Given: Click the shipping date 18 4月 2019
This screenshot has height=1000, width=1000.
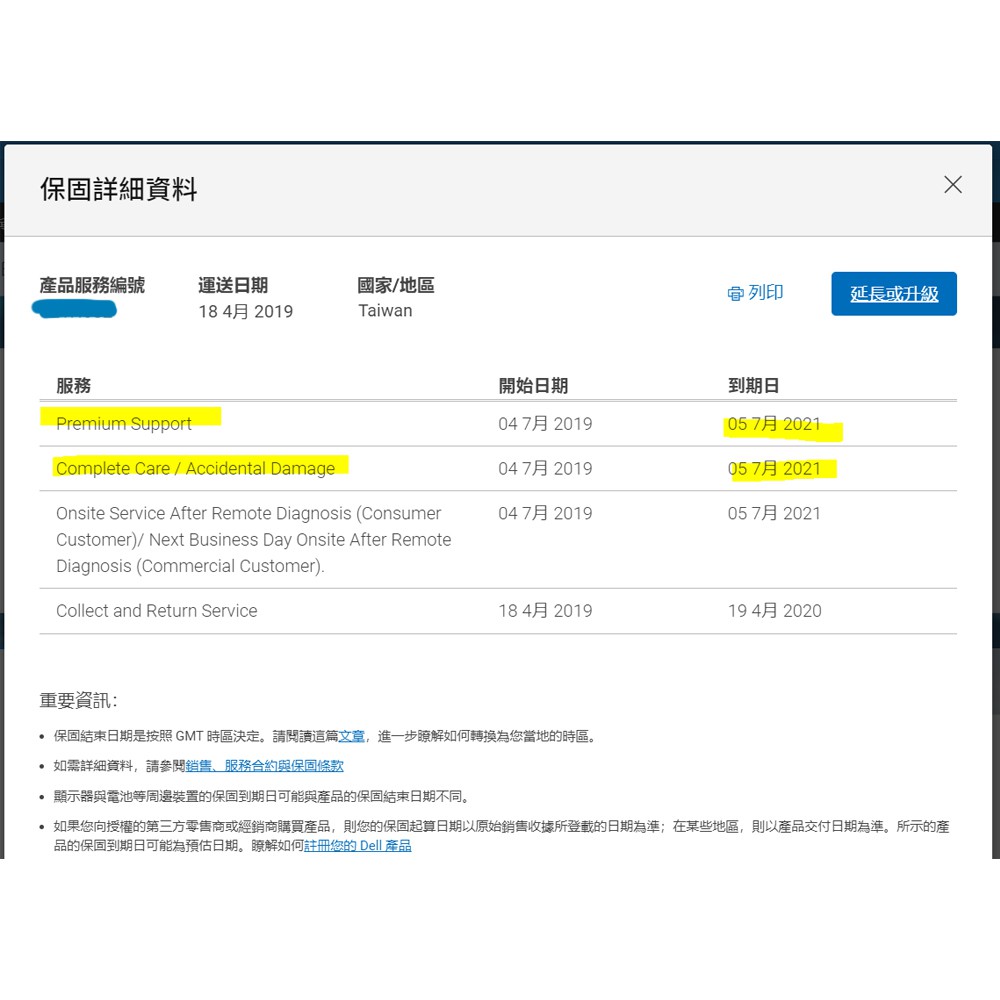Looking at the screenshot, I should point(246,312).
